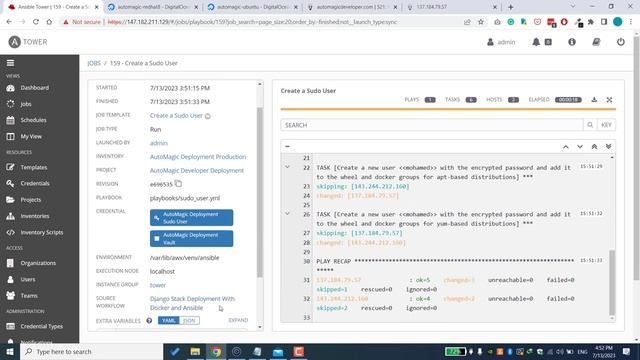Viewport: 640px width, 360px height.
Task: Collapse task on line 22
Action: 287,167
